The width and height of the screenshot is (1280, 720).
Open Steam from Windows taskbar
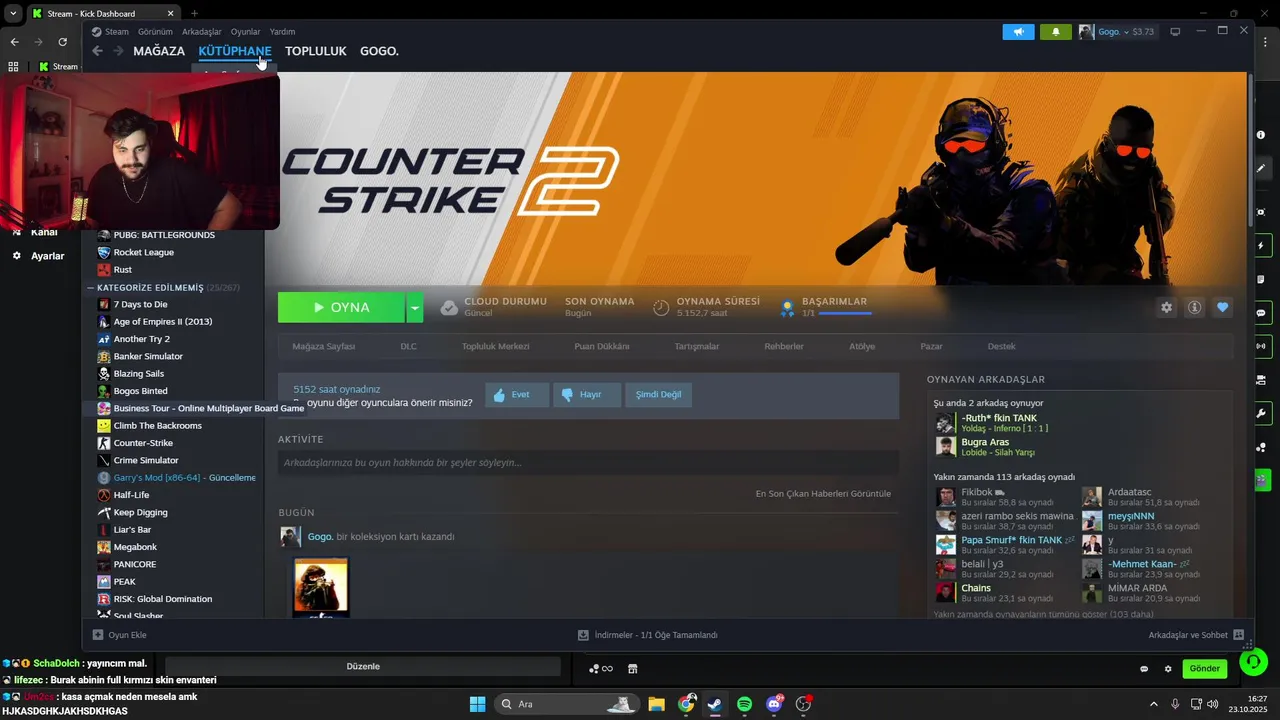pyautogui.click(x=714, y=704)
